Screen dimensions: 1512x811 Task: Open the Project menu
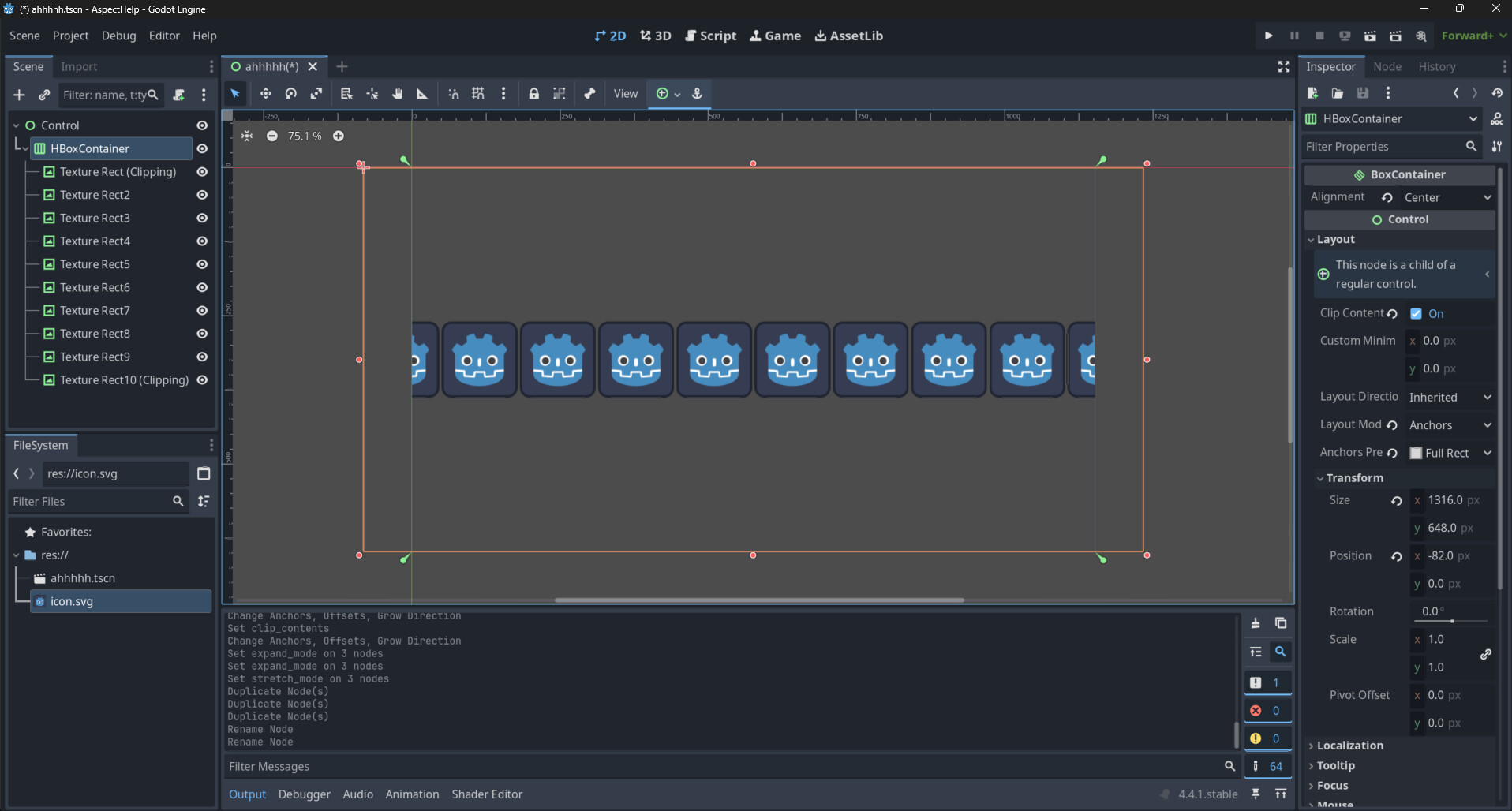point(70,36)
